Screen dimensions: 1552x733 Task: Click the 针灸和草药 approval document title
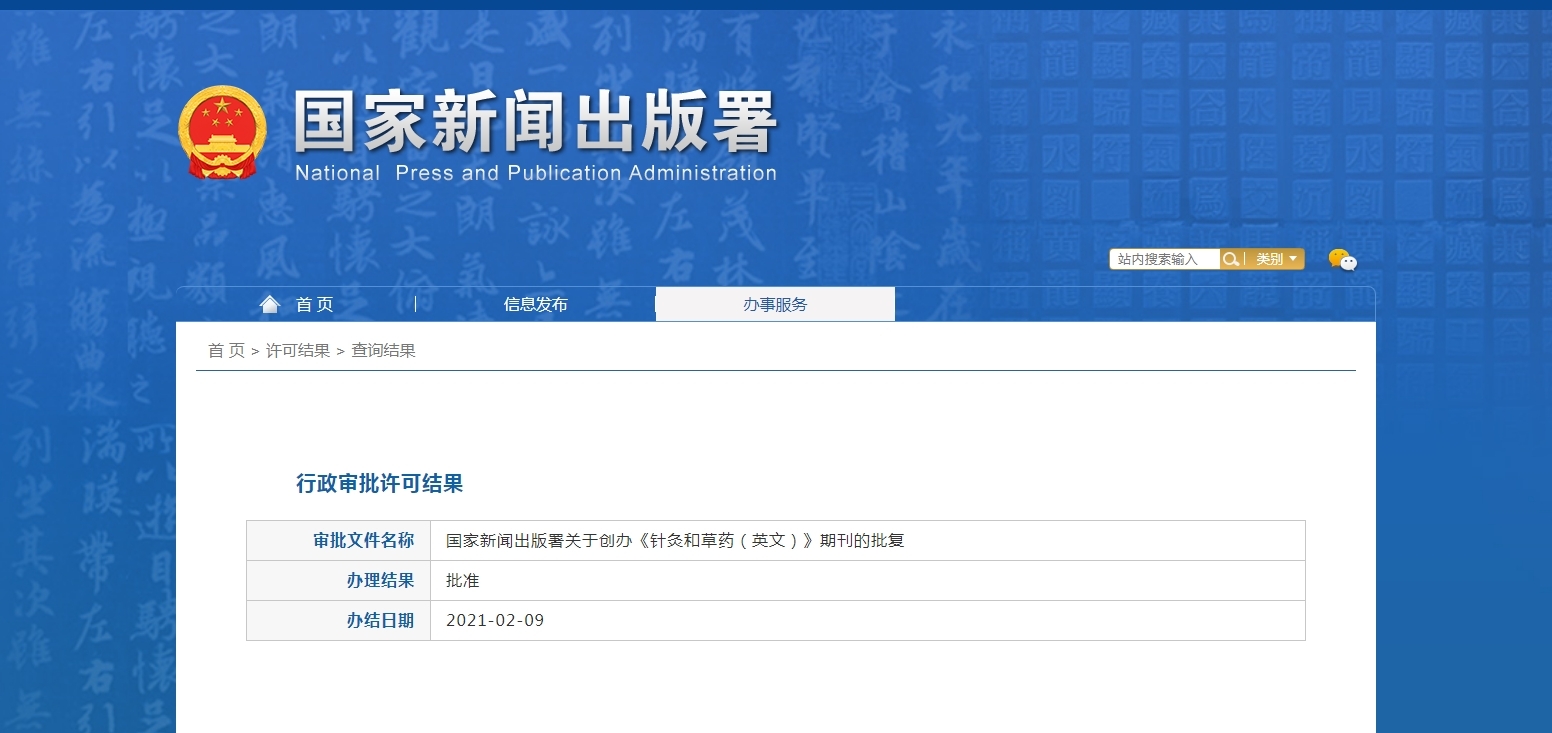tap(675, 541)
